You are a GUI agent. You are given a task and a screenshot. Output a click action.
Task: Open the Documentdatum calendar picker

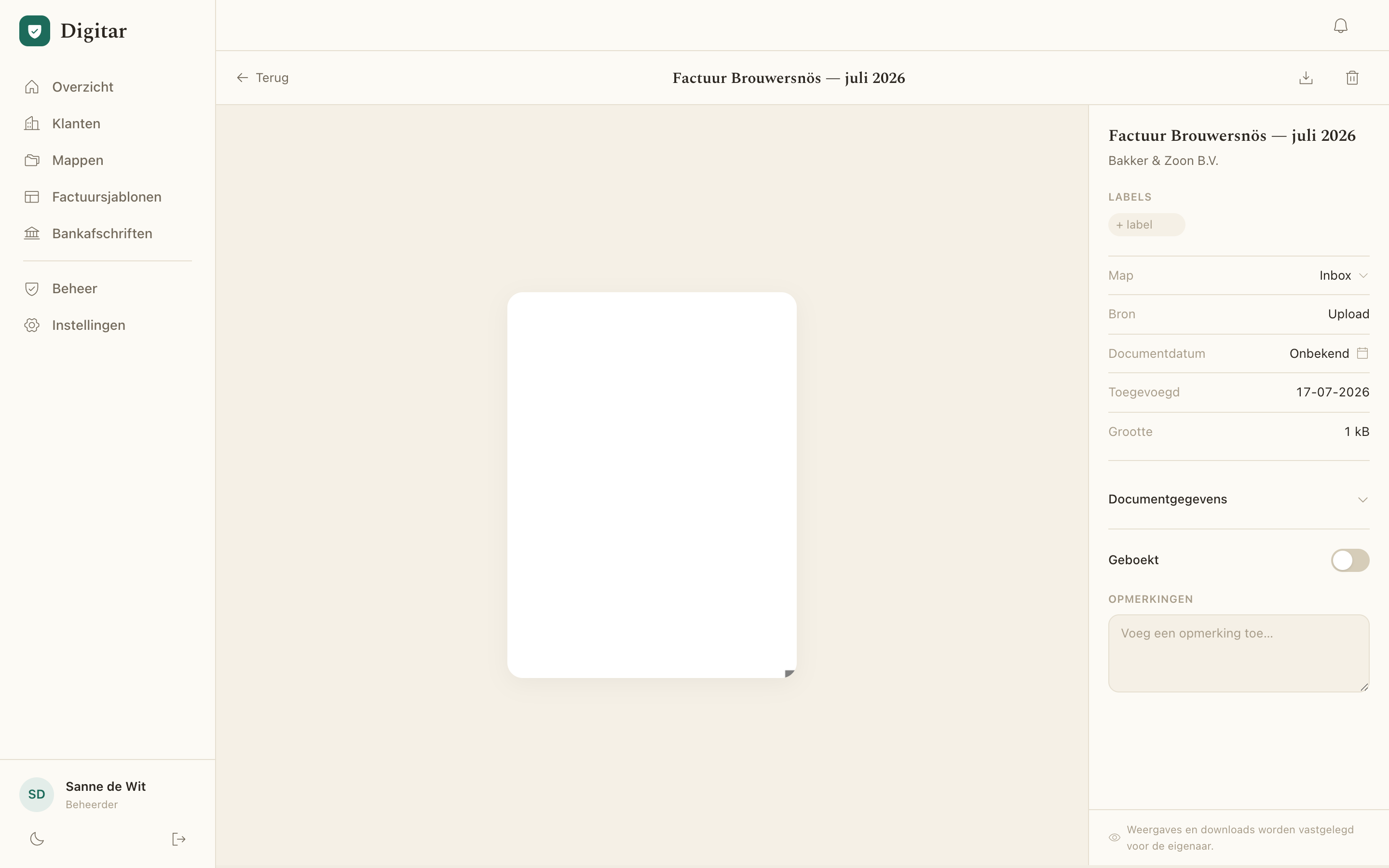(x=1362, y=353)
